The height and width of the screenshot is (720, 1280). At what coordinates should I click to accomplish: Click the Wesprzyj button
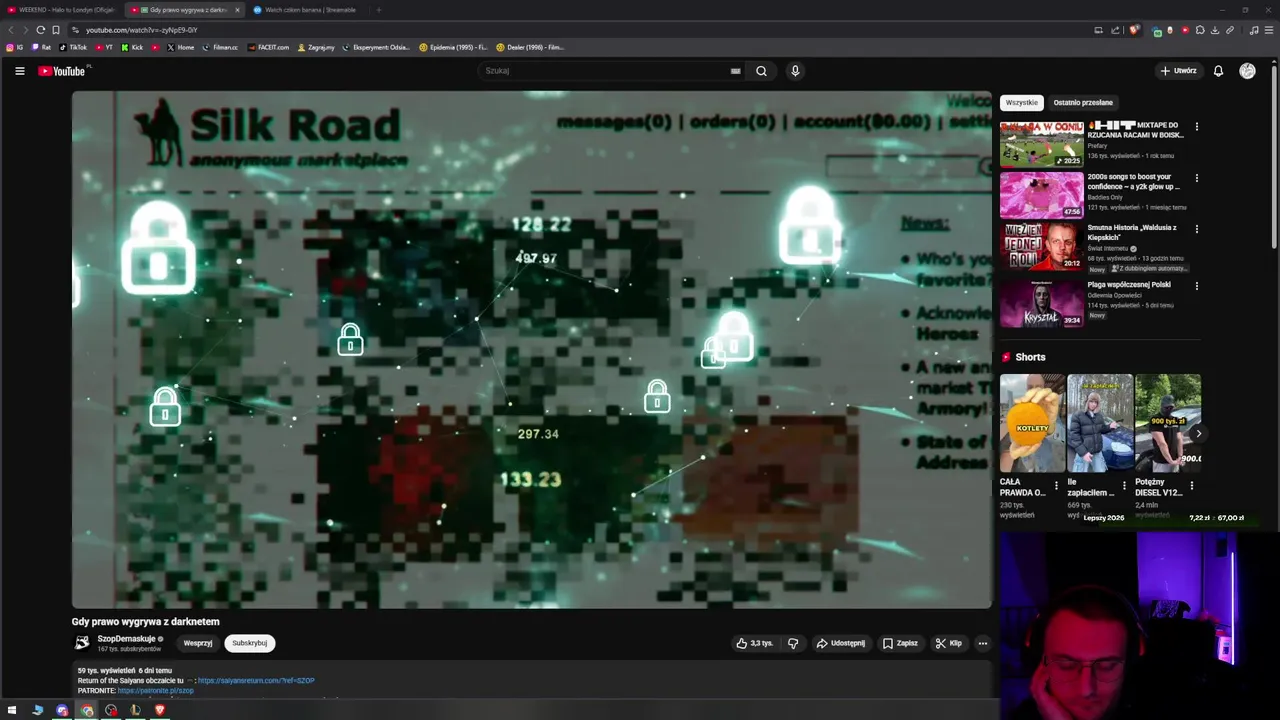tap(198, 643)
